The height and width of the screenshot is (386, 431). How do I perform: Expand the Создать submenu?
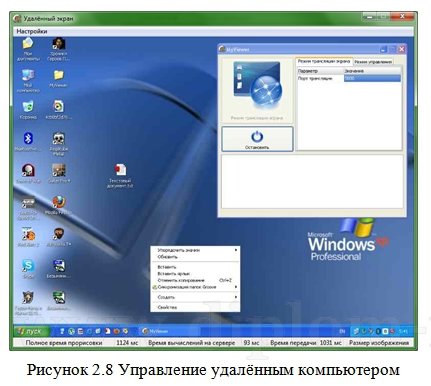[x=195, y=297]
